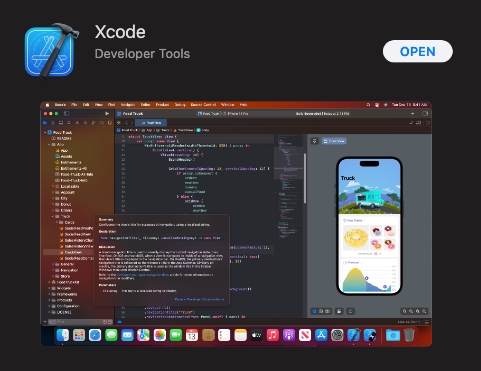
Task: Open in Developer Documentation link
Action: coord(199,299)
